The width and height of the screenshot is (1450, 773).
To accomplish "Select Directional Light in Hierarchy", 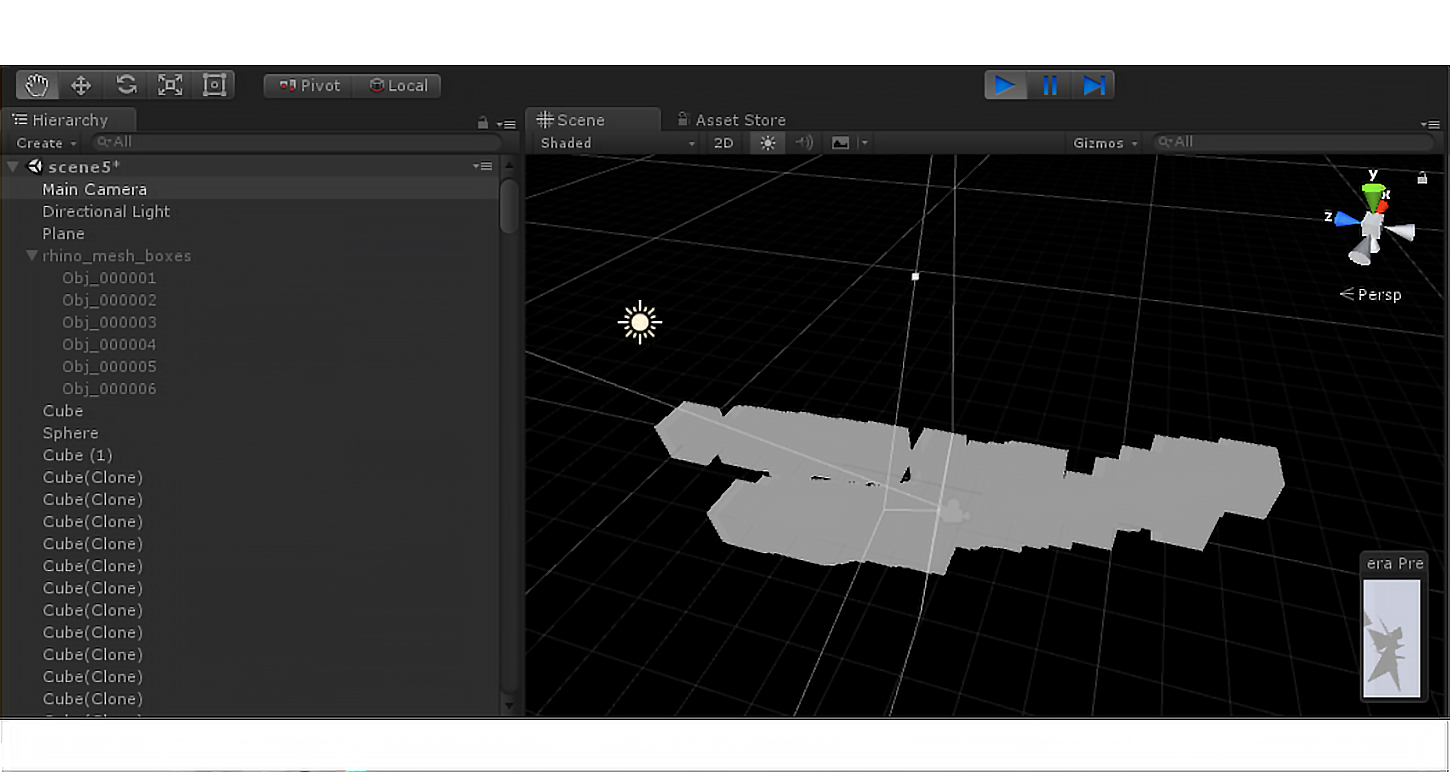I will 106,211.
